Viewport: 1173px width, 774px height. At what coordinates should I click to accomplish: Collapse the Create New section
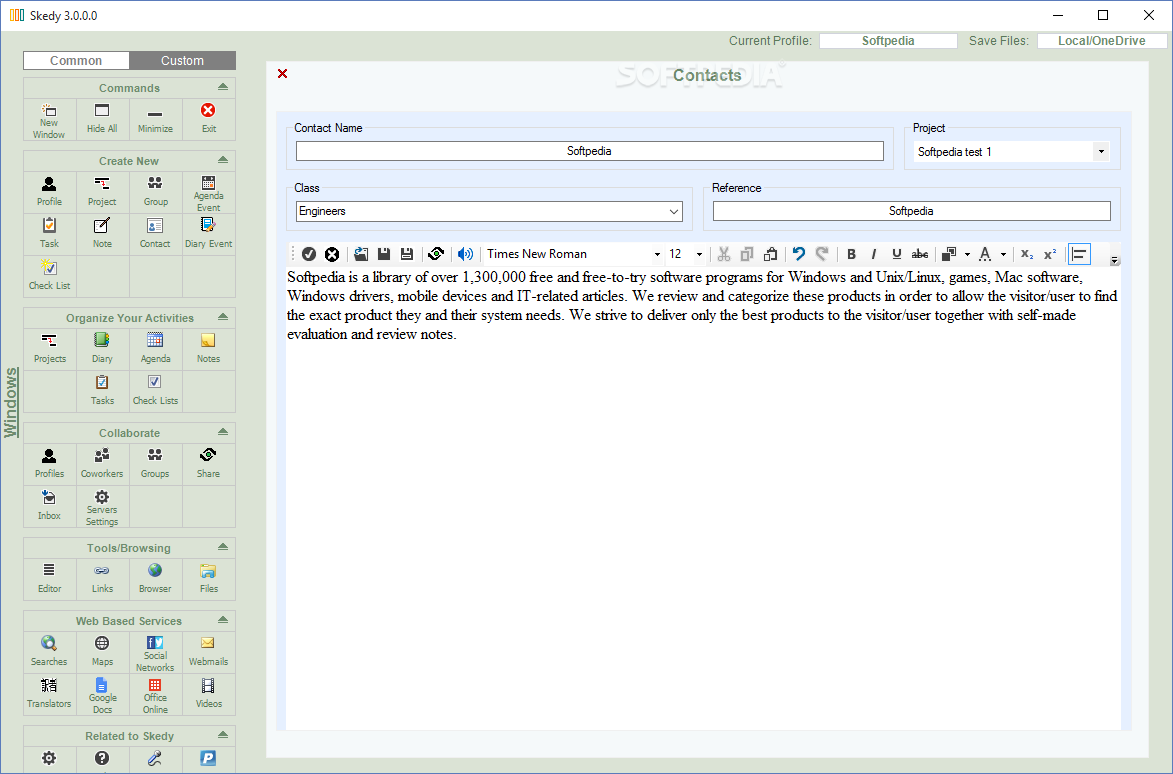(x=223, y=161)
